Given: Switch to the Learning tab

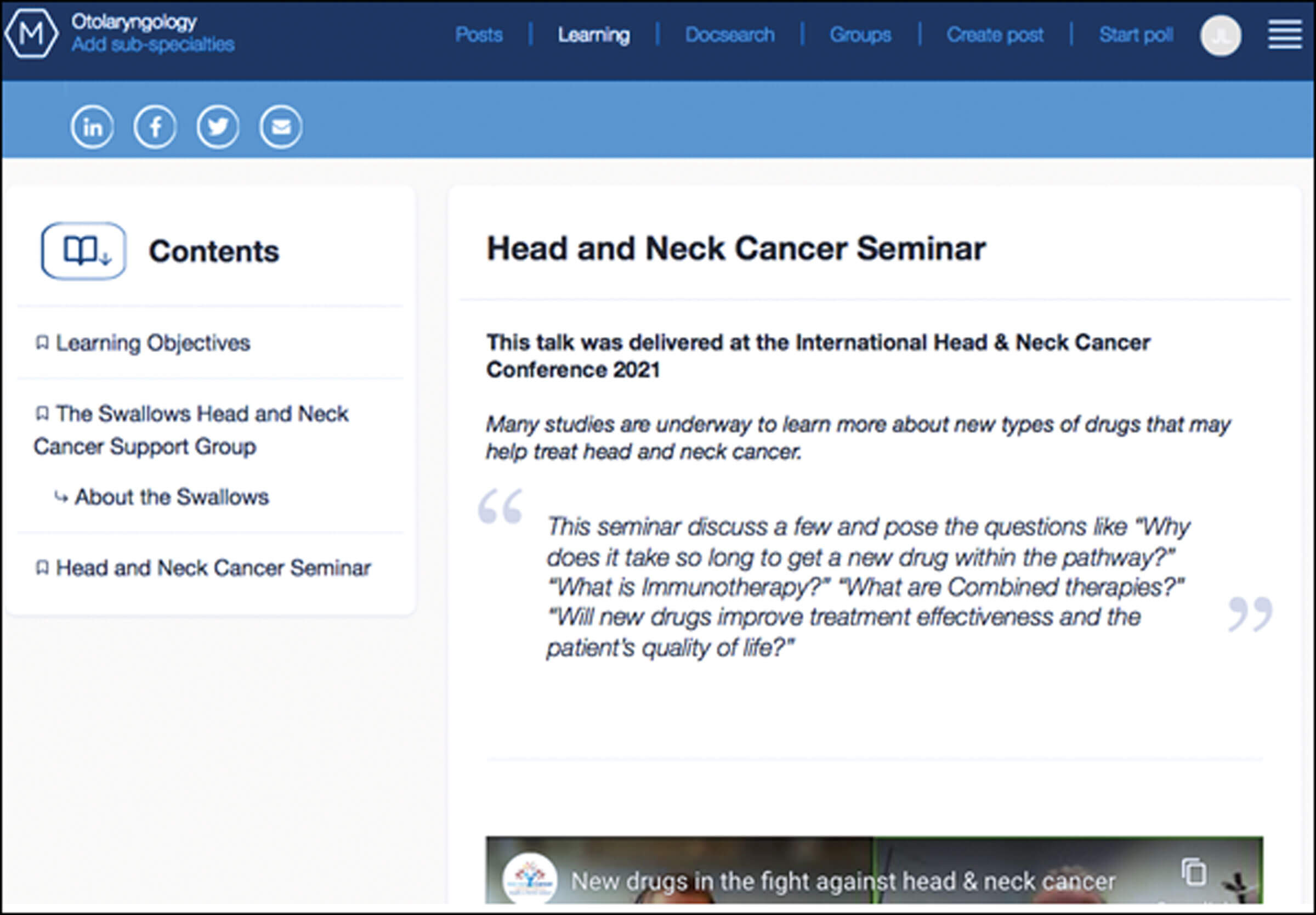Looking at the screenshot, I should 593,35.
